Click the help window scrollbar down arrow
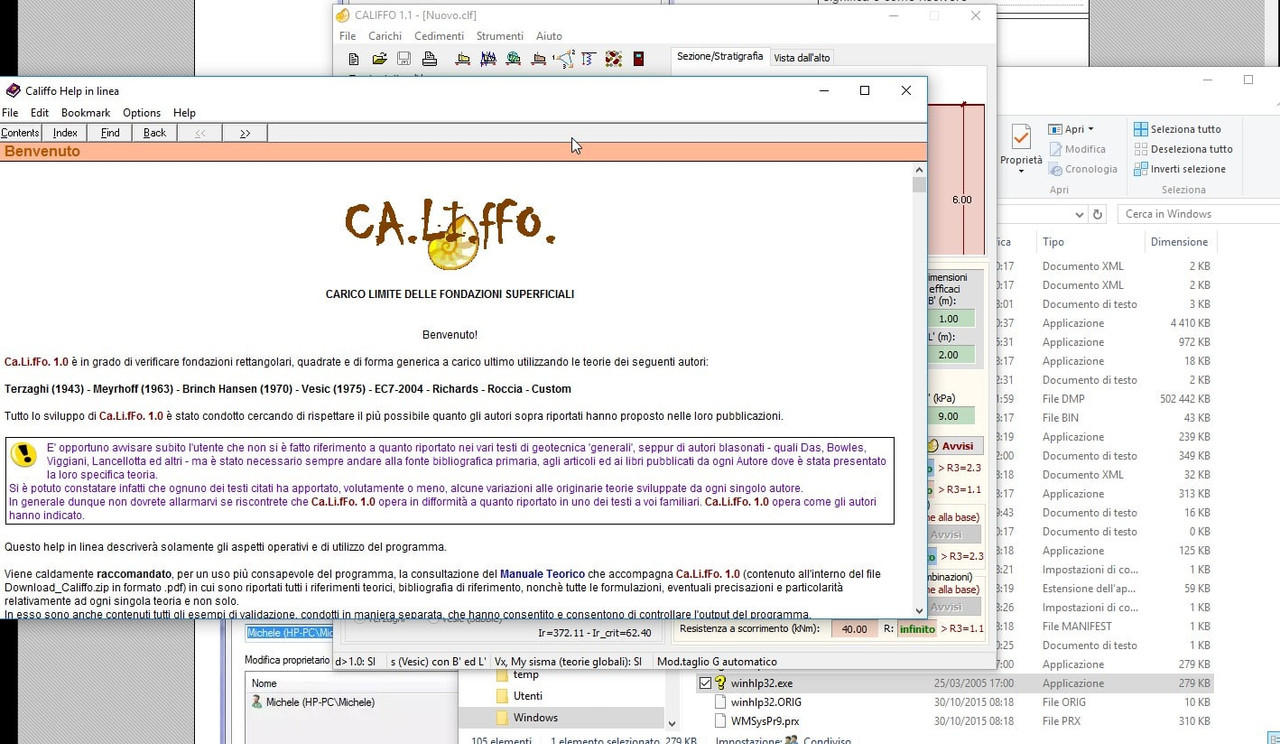 click(x=919, y=610)
